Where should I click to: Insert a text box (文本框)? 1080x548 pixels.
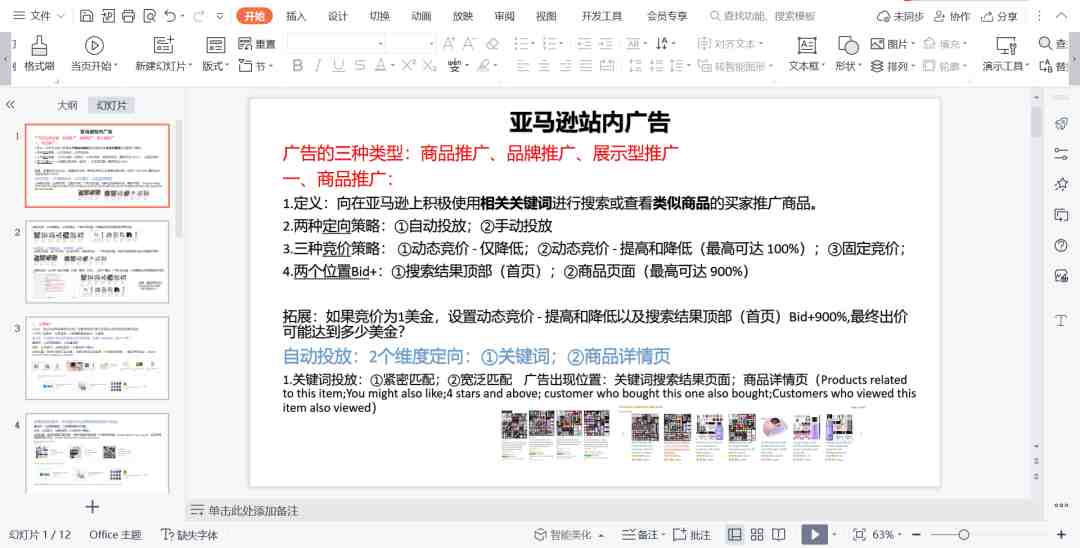click(807, 54)
